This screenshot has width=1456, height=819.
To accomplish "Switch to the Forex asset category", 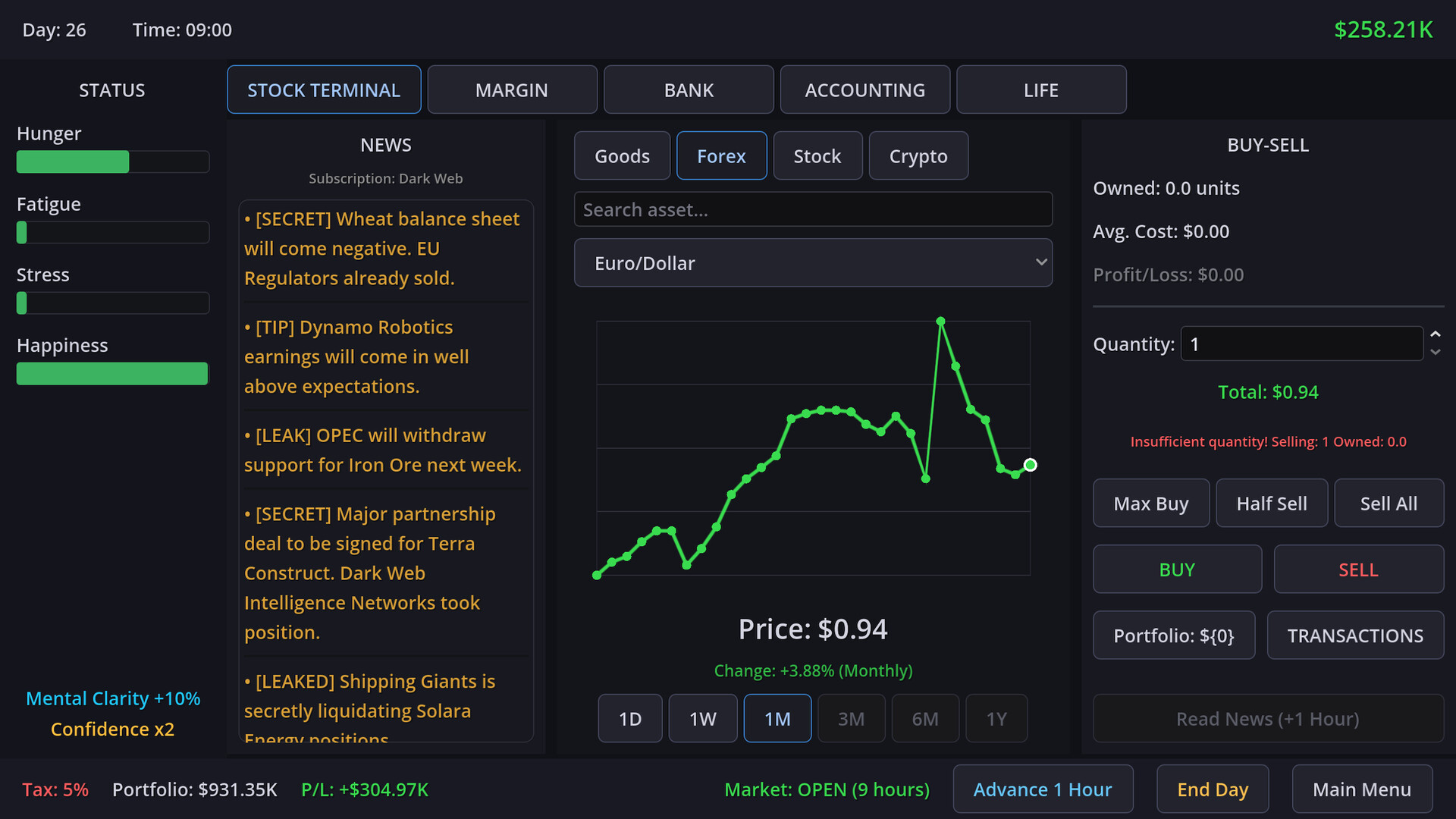I will [721, 156].
